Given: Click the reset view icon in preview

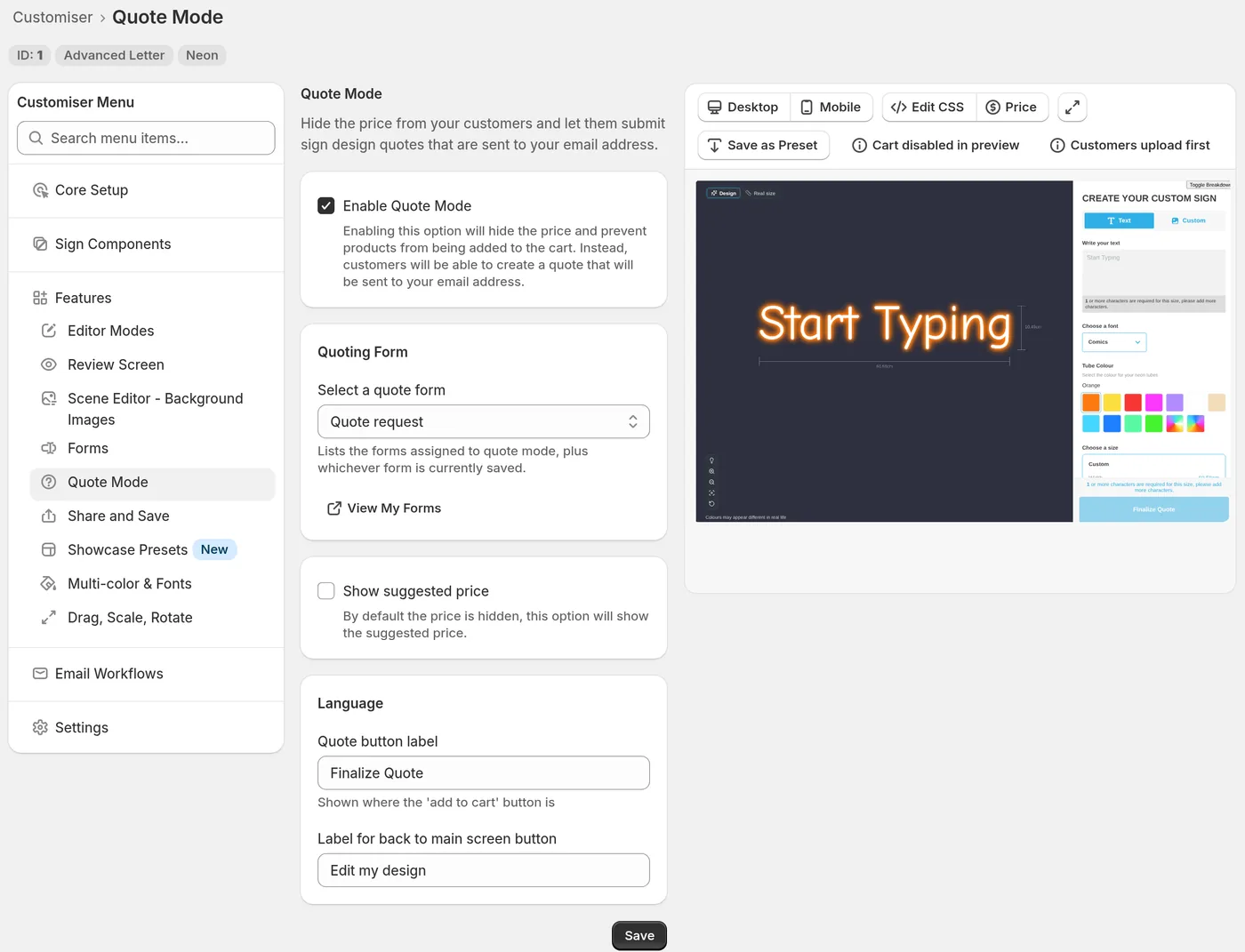Looking at the screenshot, I should (711, 503).
